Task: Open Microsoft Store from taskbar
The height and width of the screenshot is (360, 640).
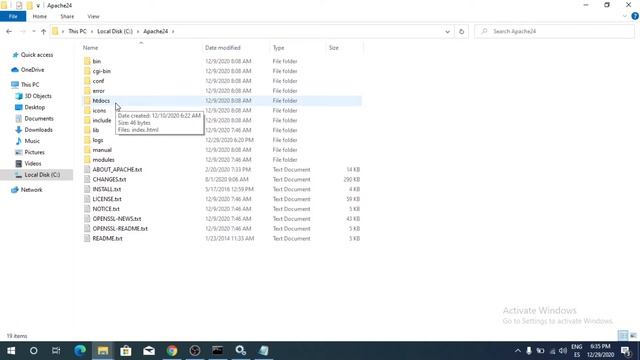Action: (126, 351)
